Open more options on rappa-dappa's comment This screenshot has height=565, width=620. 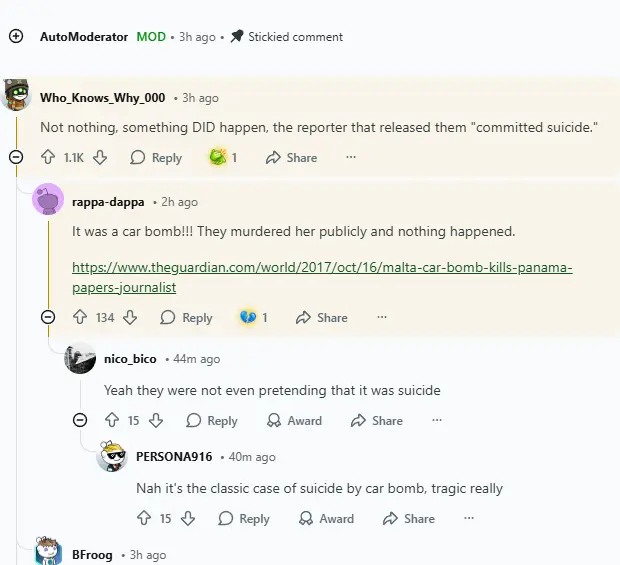pyautogui.click(x=382, y=317)
